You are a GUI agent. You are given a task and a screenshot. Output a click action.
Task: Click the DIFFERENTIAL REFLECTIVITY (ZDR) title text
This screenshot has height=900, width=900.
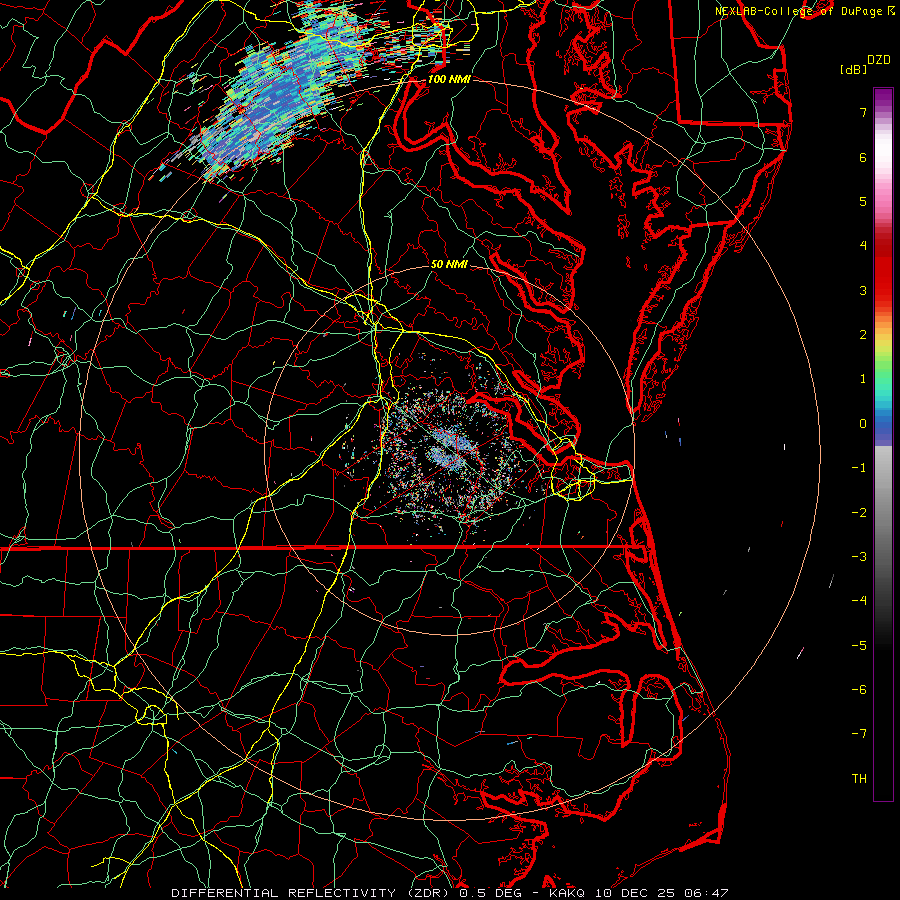313,893
